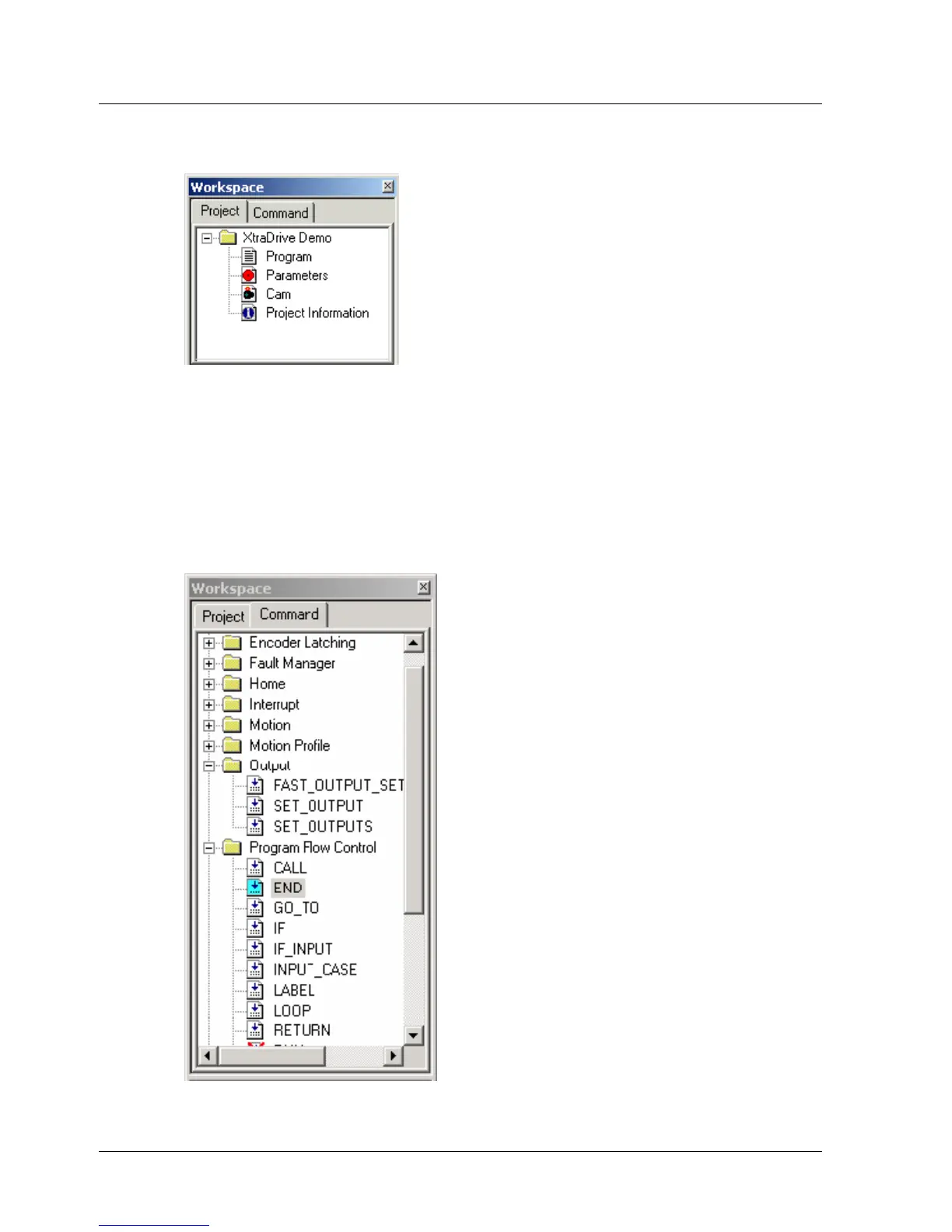This screenshot has width=952, height=1232.
Task: Select the Cam tree item label
Action: [x=278, y=294]
